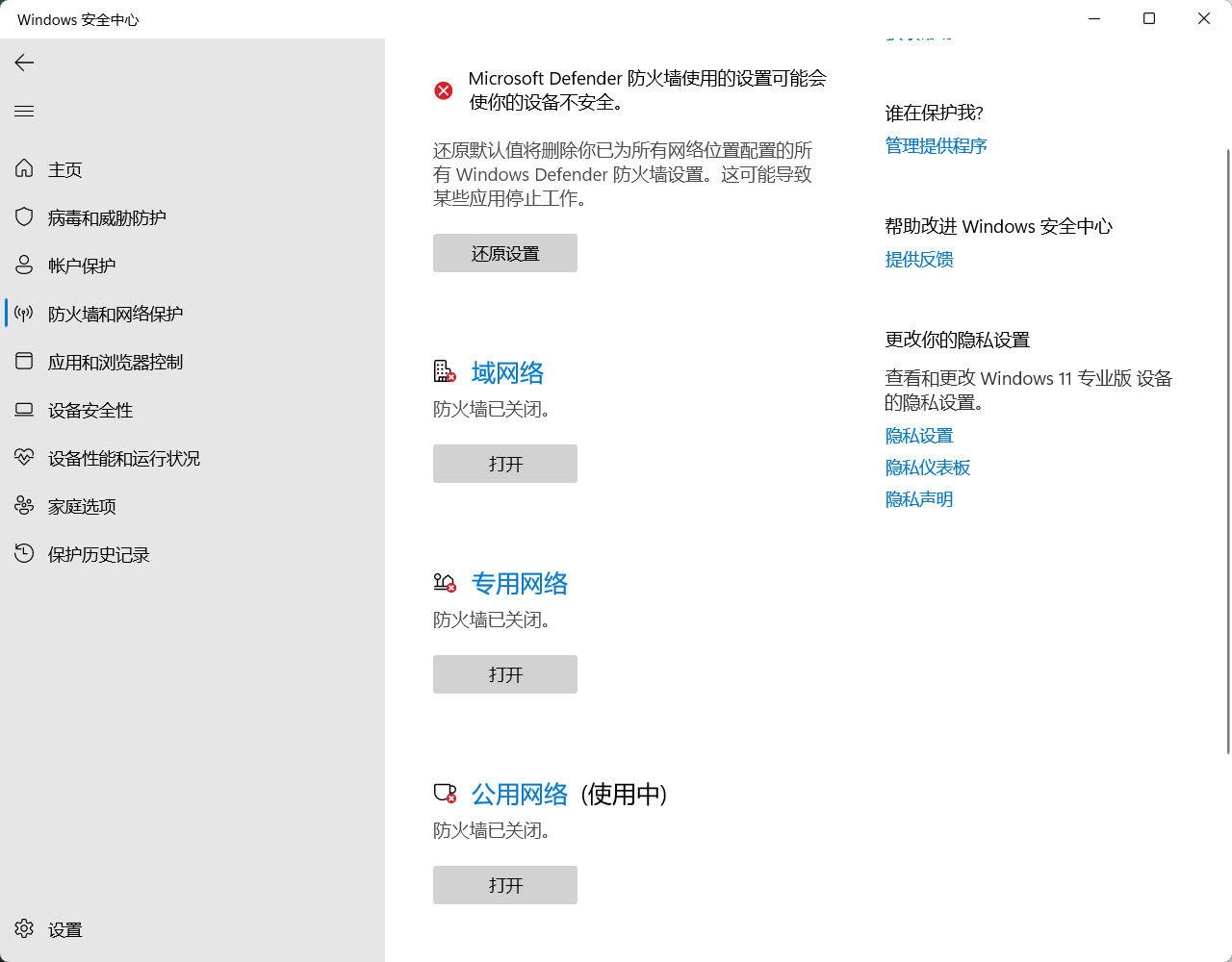Open the 隐私仪表板 link
Screen dimensions: 1232x962
pos(928,468)
